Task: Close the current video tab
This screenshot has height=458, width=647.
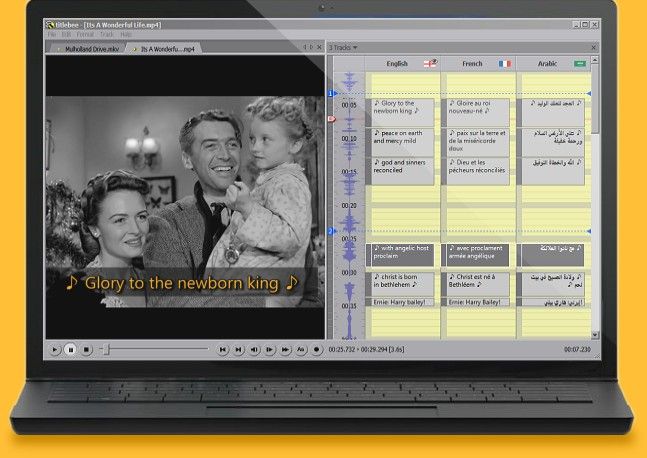Action: tap(319, 47)
